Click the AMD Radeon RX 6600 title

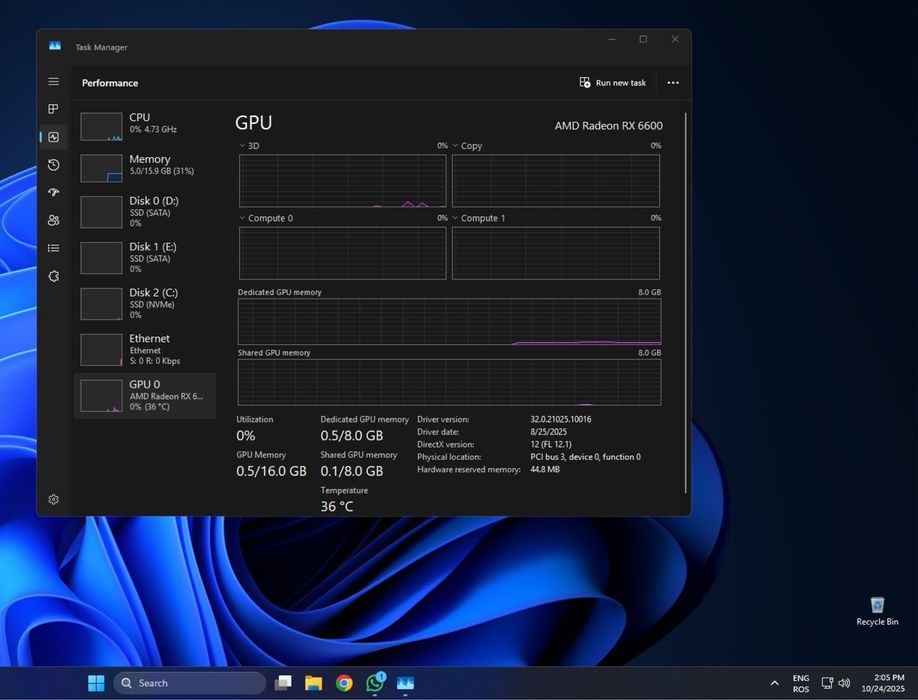coord(608,126)
